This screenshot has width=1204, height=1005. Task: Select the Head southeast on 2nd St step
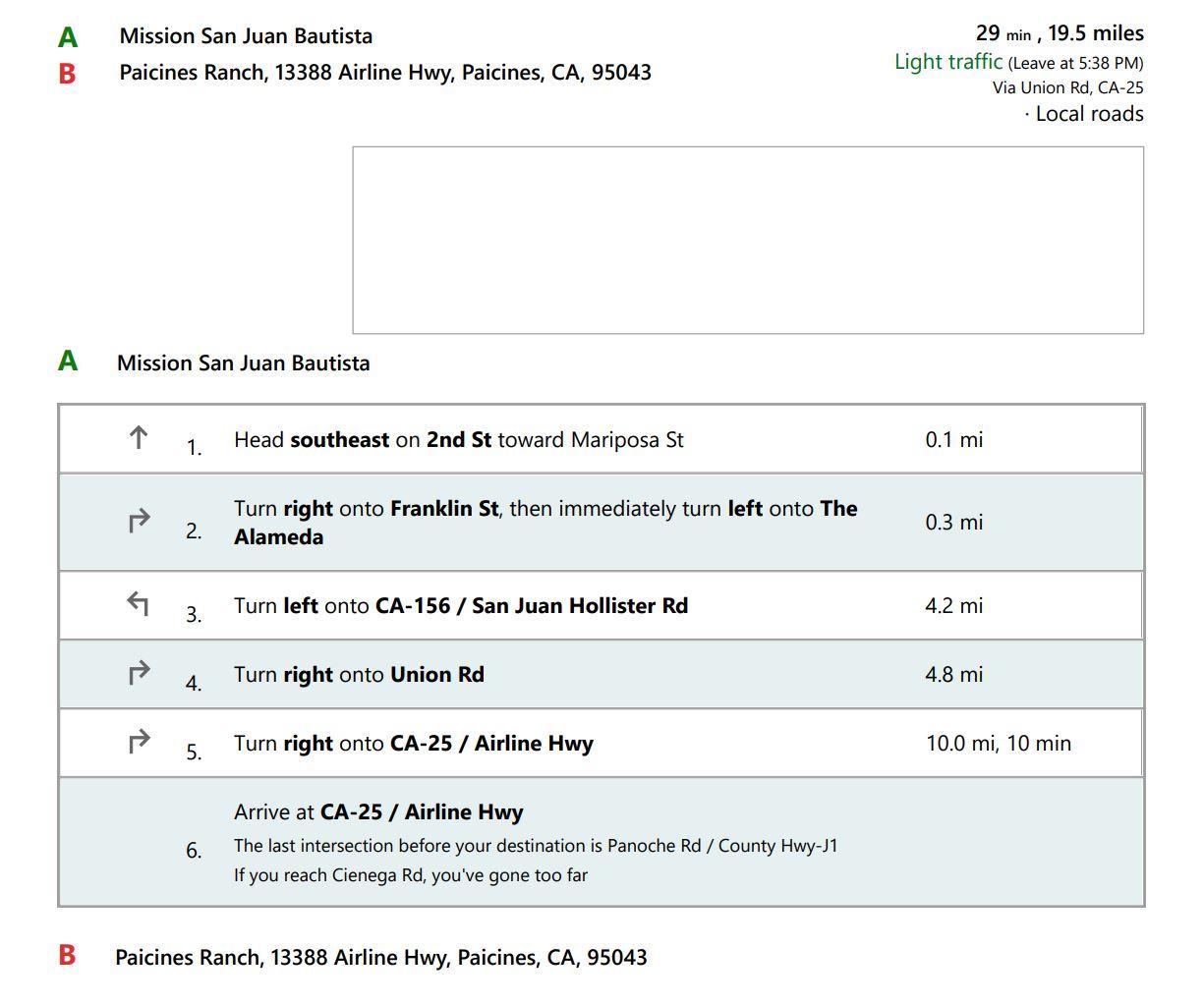(x=601, y=439)
